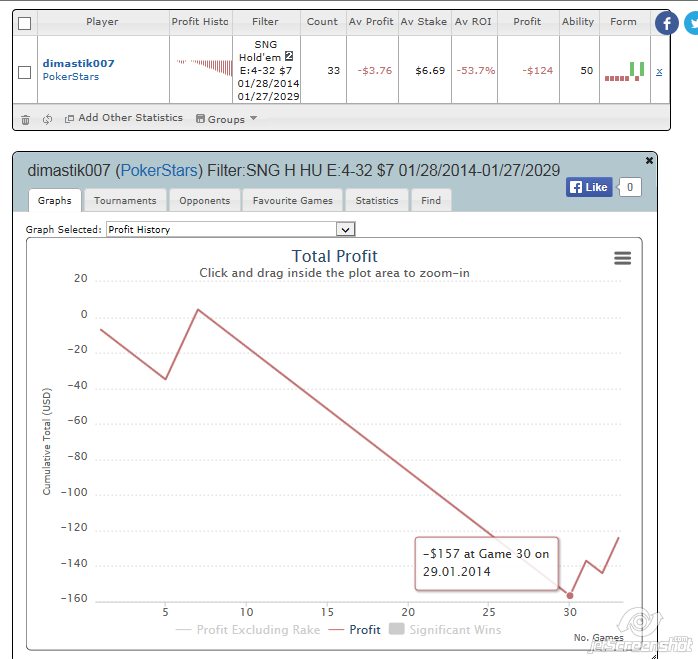
Task: Open the Opponents tab
Action: (x=205, y=200)
